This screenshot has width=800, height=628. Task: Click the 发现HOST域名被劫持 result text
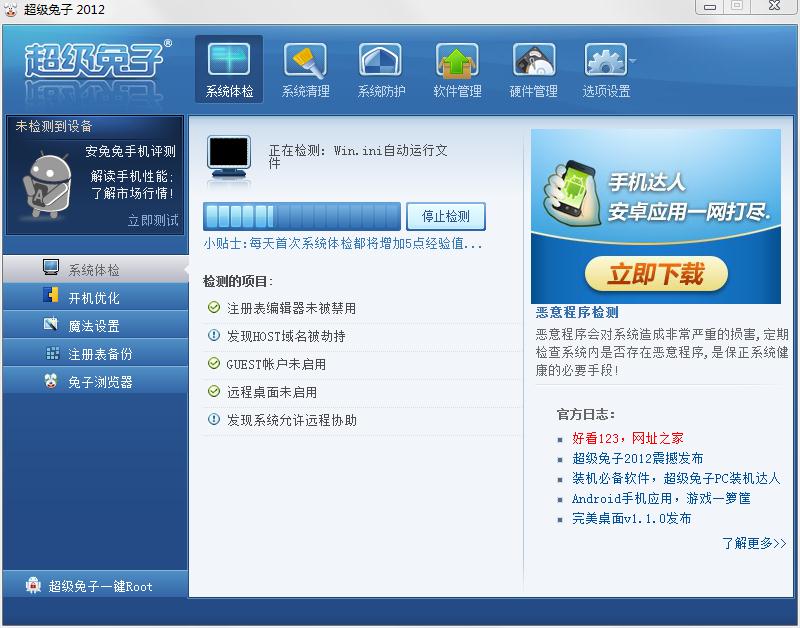[x=286, y=336]
